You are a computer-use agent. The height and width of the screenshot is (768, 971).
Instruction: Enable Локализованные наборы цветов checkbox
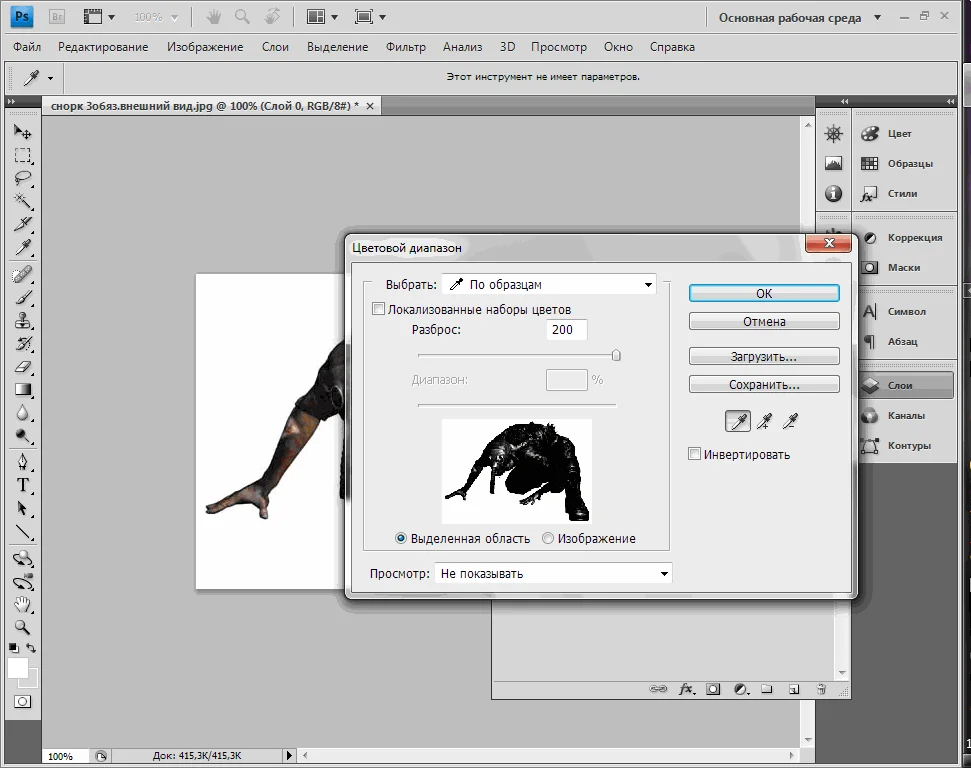378,310
